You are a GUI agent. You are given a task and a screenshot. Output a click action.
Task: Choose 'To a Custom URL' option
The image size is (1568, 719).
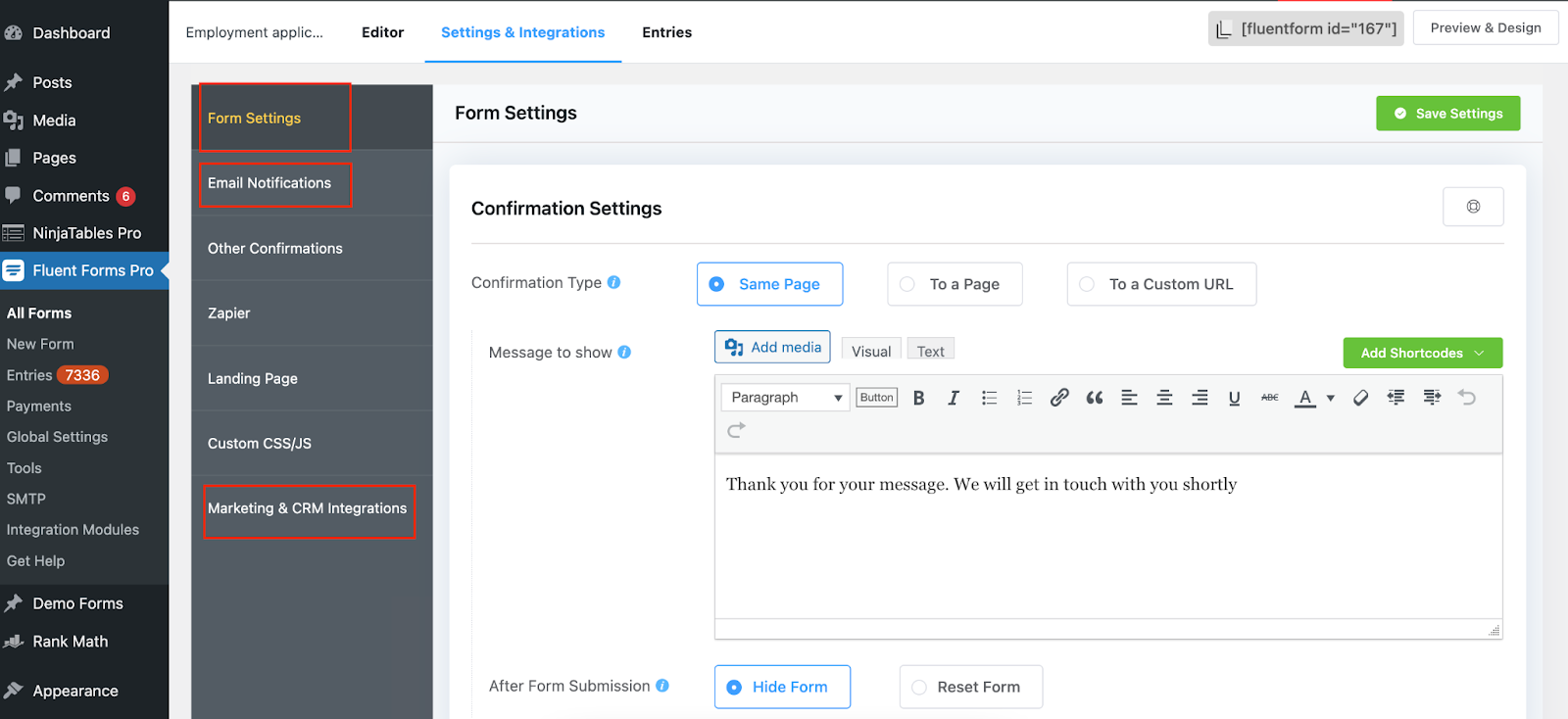point(1161,284)
